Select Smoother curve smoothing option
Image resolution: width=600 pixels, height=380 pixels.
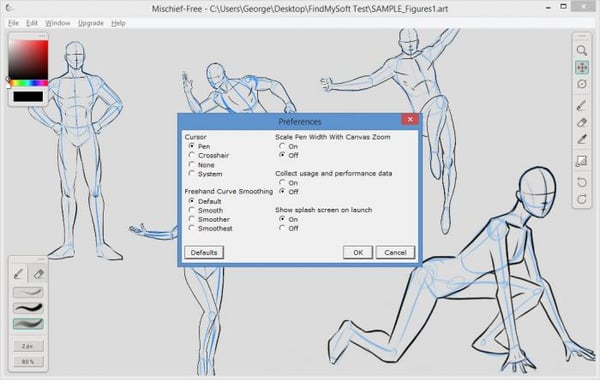[209, 219]
